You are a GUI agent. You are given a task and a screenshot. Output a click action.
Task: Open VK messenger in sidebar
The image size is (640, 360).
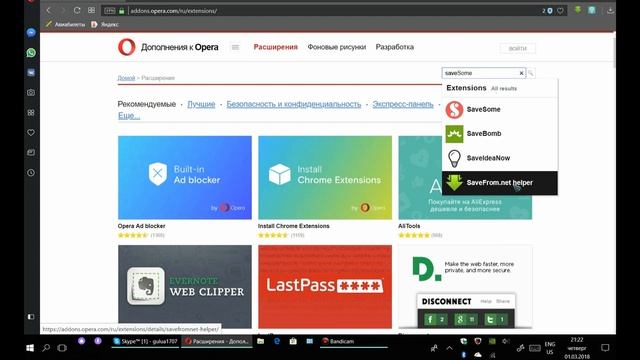(x=31, y=73)
